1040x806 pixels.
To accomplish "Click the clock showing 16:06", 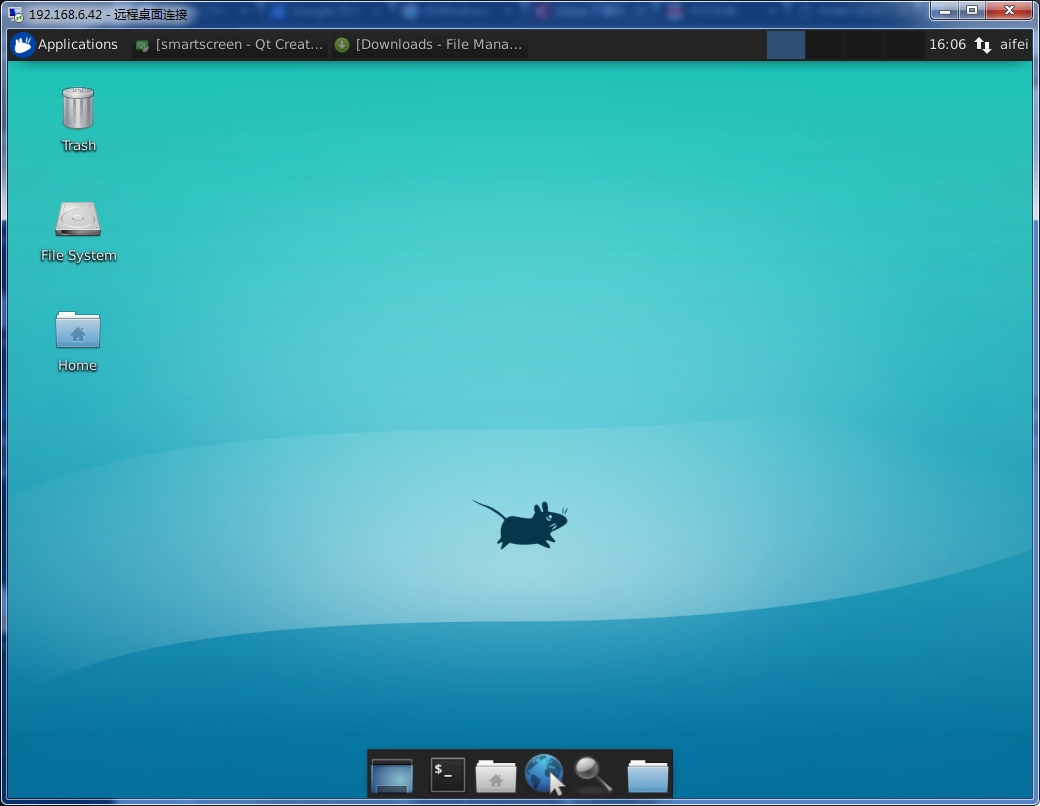I will pyautogui.click(x=950, y=44).
